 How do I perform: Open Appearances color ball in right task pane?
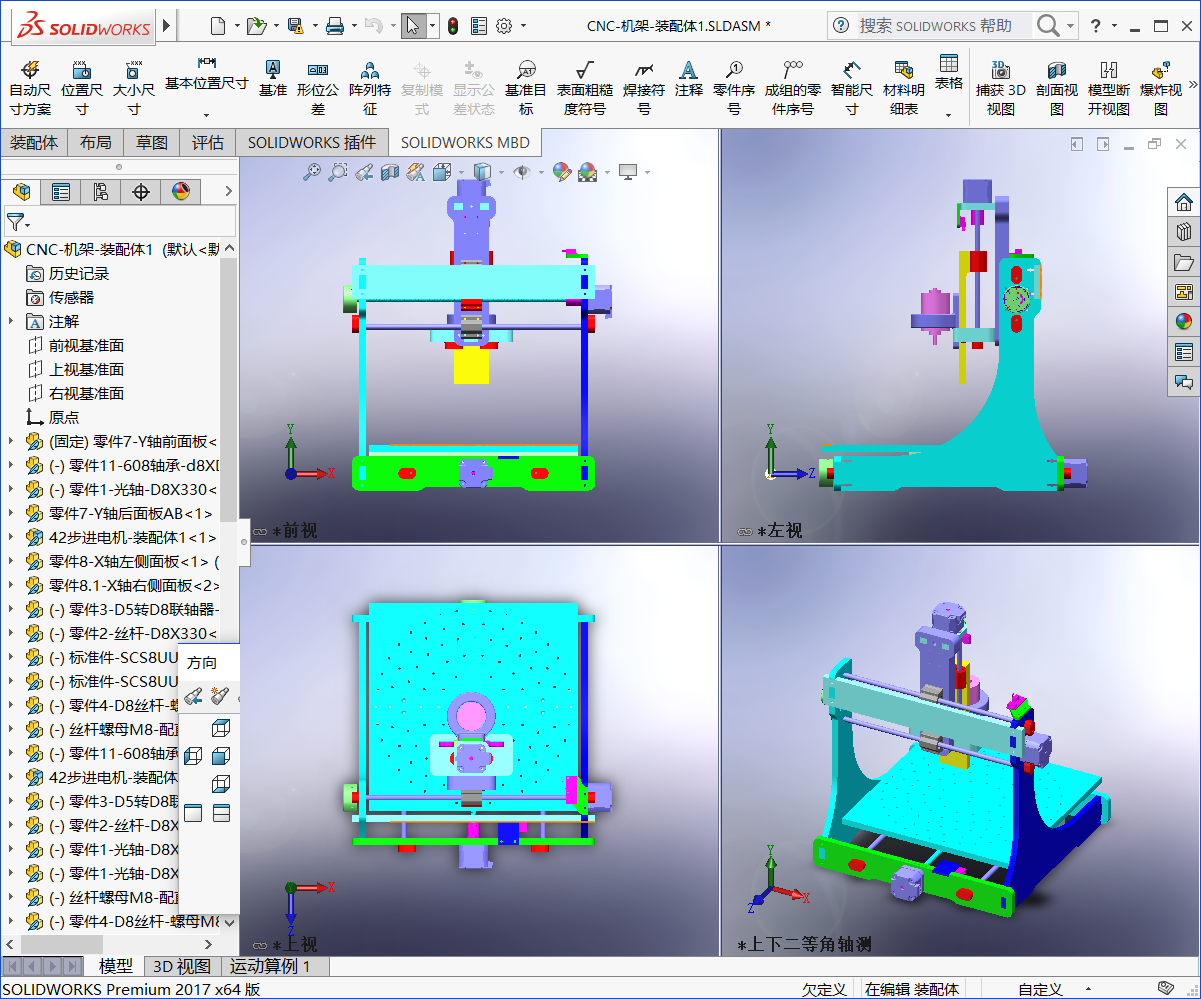click(1184, 322)
